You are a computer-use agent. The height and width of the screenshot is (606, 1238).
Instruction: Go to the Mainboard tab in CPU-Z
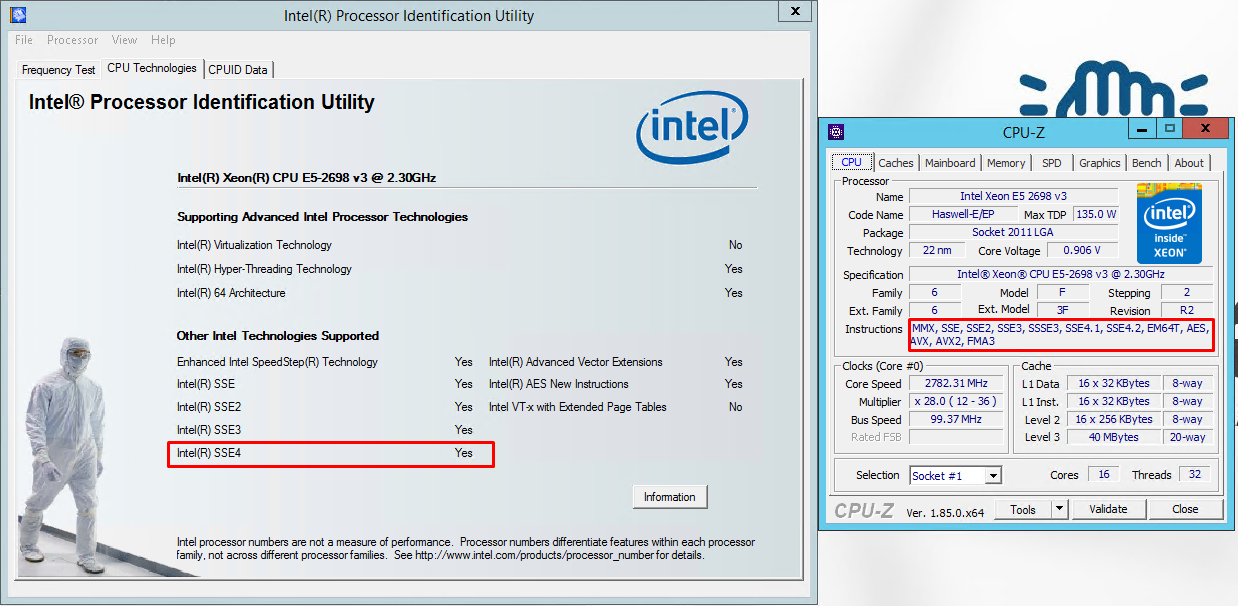point(949,163)
